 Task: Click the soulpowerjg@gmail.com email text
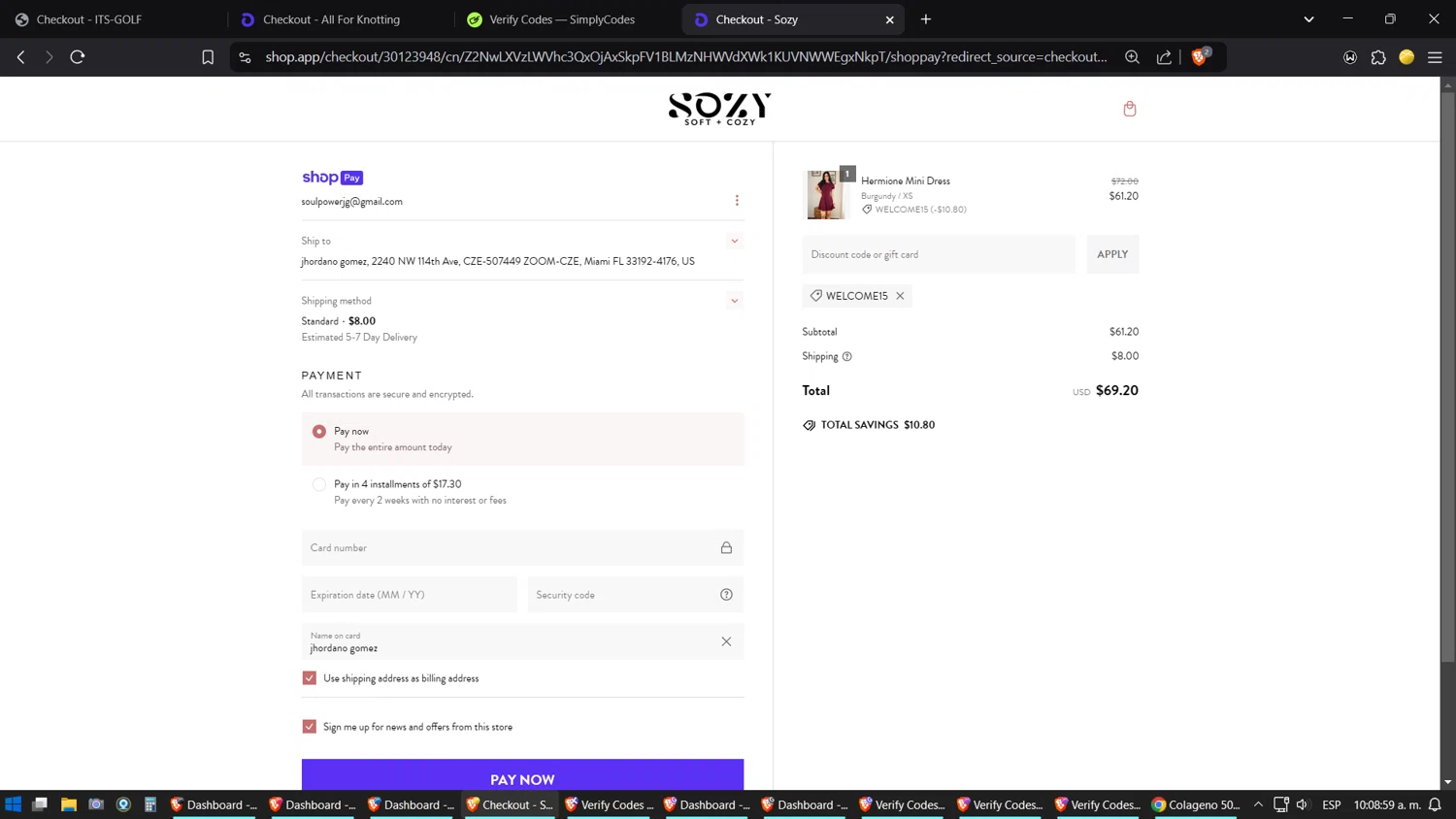pos(351,202)
